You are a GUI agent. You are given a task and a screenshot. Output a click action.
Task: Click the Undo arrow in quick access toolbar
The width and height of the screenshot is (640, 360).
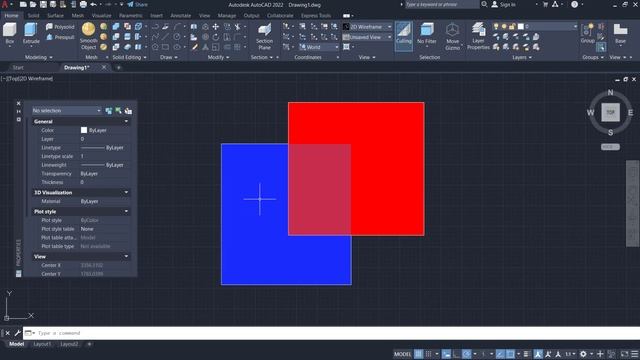click(x=93, y=4)
